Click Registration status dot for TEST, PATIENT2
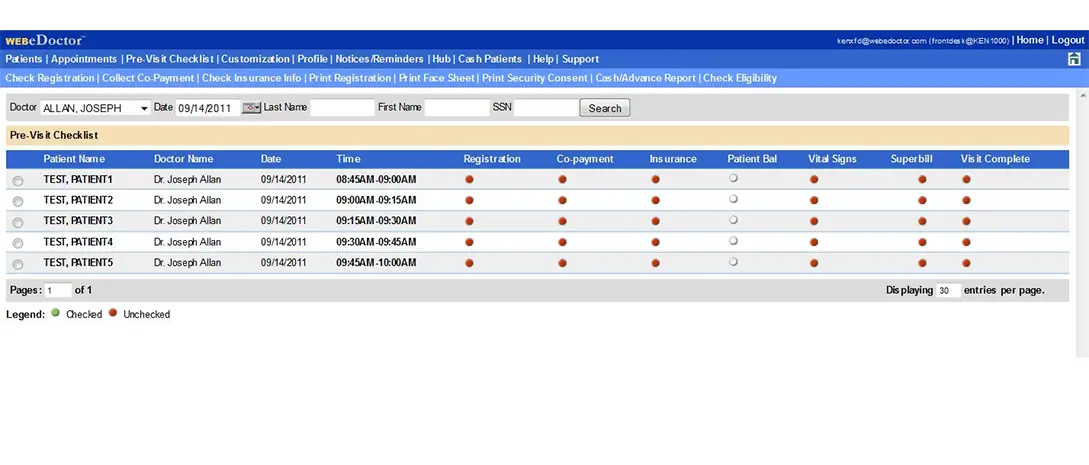The height and width of the screenshot is (465, 1089). (x=469, y=200)
